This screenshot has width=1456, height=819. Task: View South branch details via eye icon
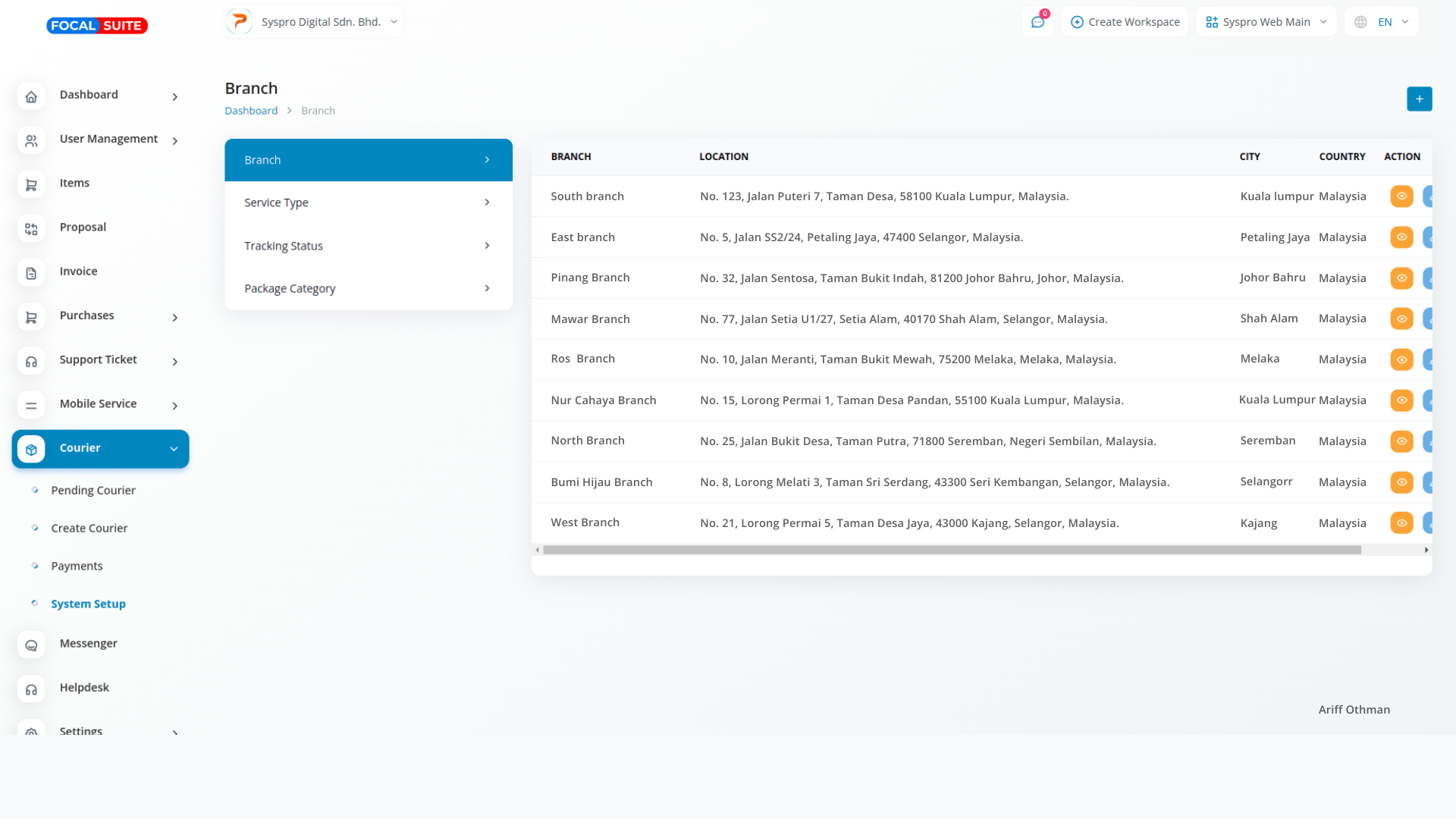tap(1401, 196)
